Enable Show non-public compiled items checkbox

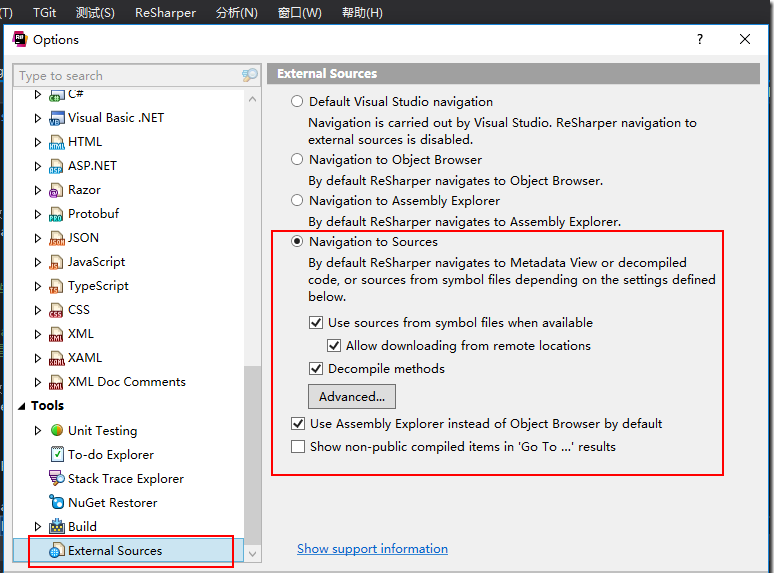point(298,447)
